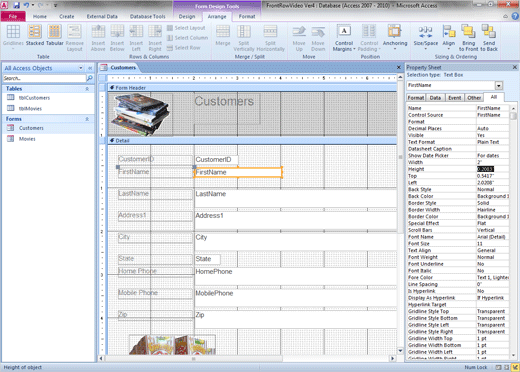Viewport: 520px width, 372px height.
Task: Open the FirstName object selector dropdown
Action: 499,86
